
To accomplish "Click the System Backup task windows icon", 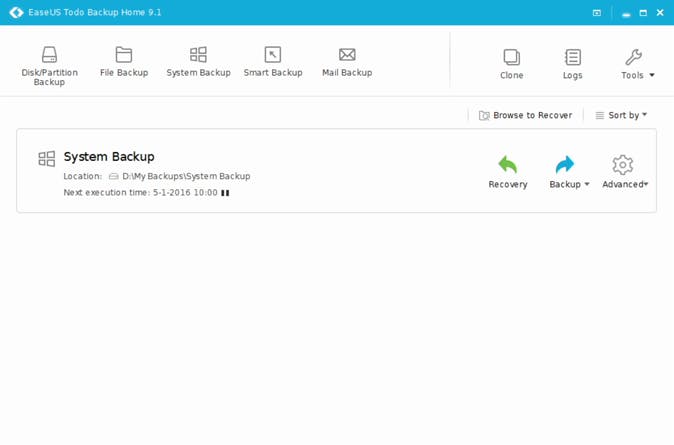I will click(x=47, y=159).
